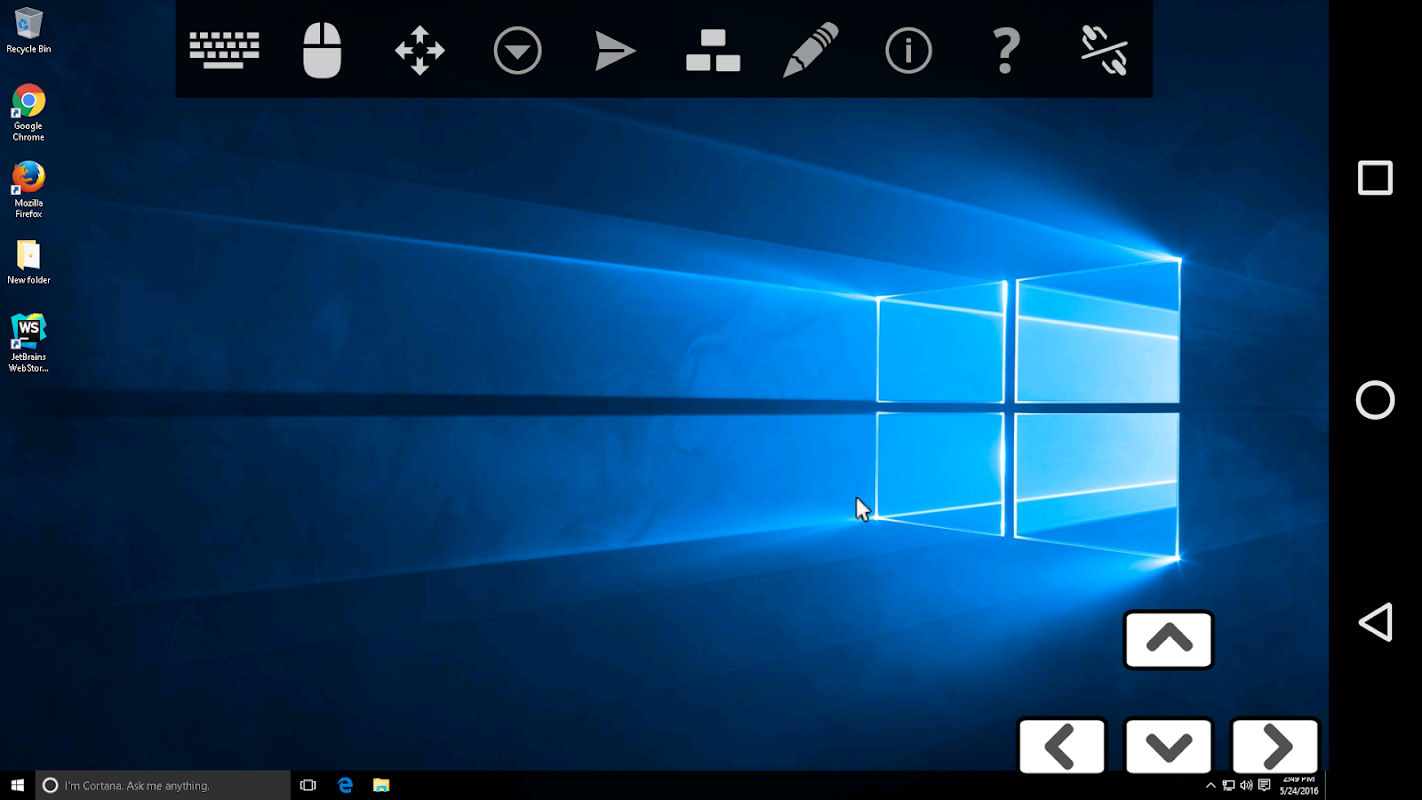Screen dimensions: 1422x800
Task: Click the taskbar clock showing 5/24/2016
Action: (1299, 785)
